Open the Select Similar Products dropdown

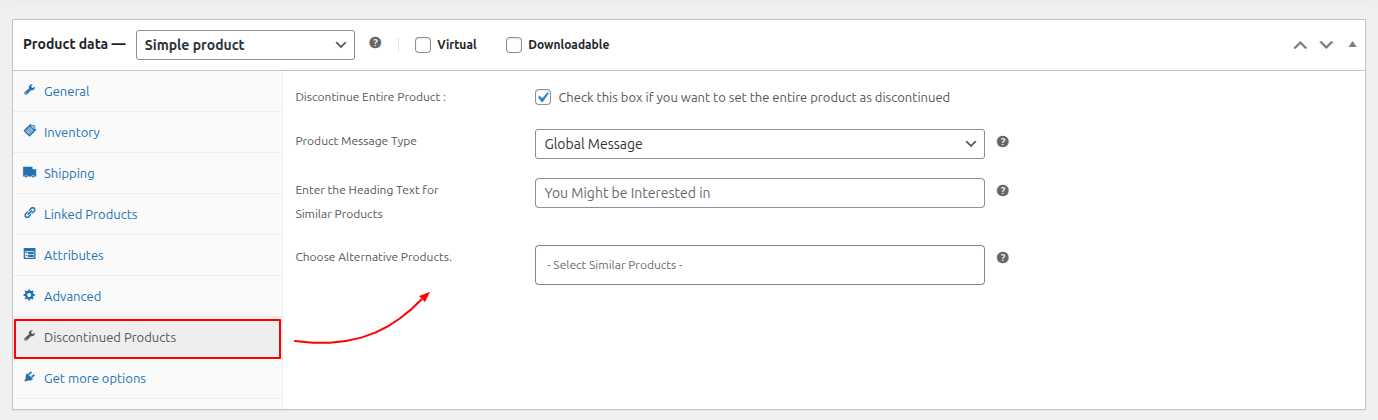(x=759, y=265)
